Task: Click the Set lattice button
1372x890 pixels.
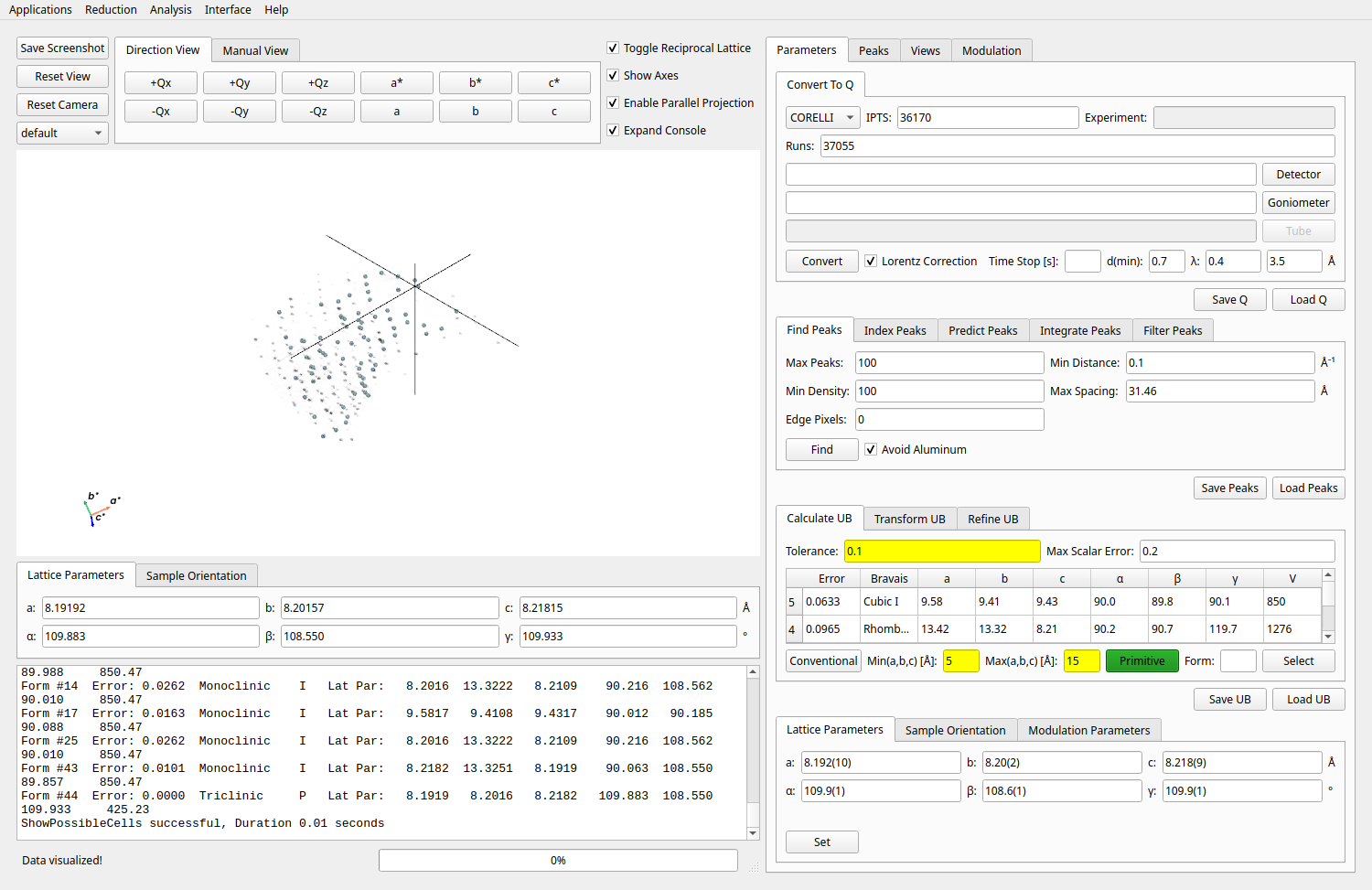Action: pos(822,842)
